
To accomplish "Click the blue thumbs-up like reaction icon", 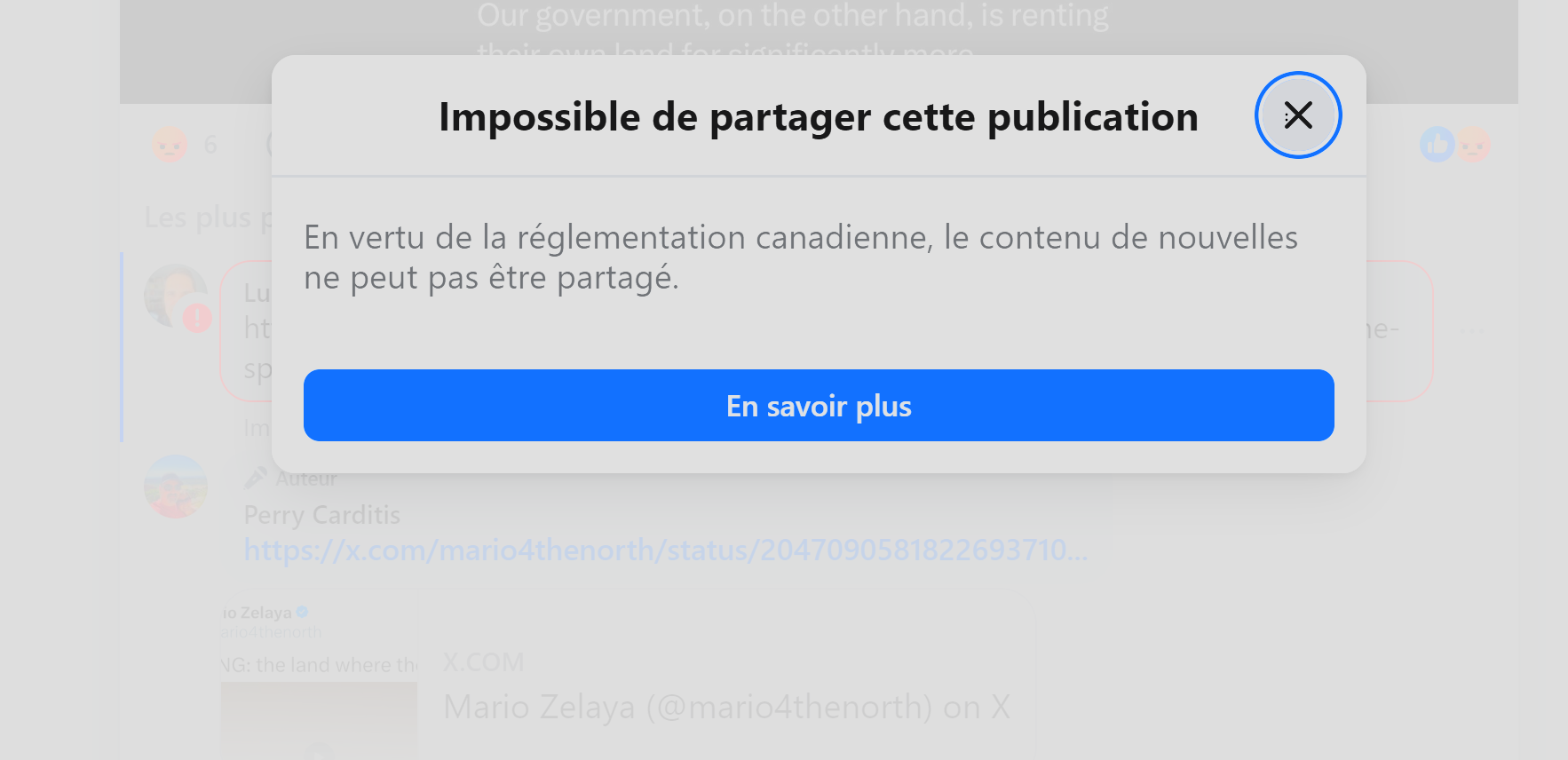I will pyautogui.click(x=1437, y=145).
